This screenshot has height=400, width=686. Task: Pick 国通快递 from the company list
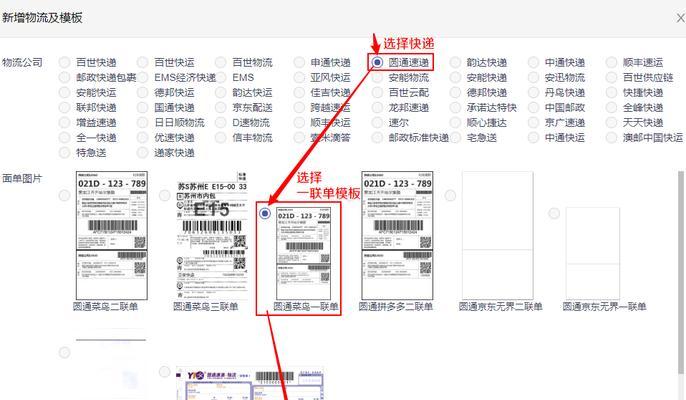143,108
